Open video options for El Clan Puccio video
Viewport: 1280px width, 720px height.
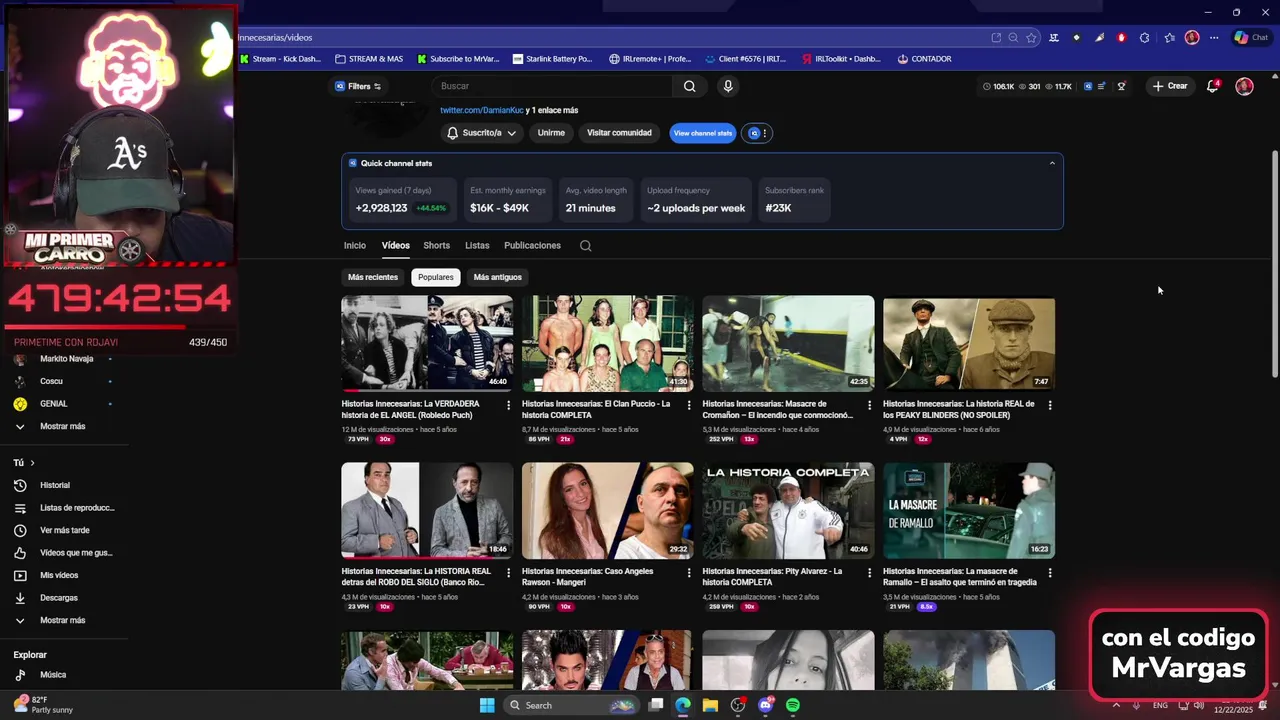688,405
